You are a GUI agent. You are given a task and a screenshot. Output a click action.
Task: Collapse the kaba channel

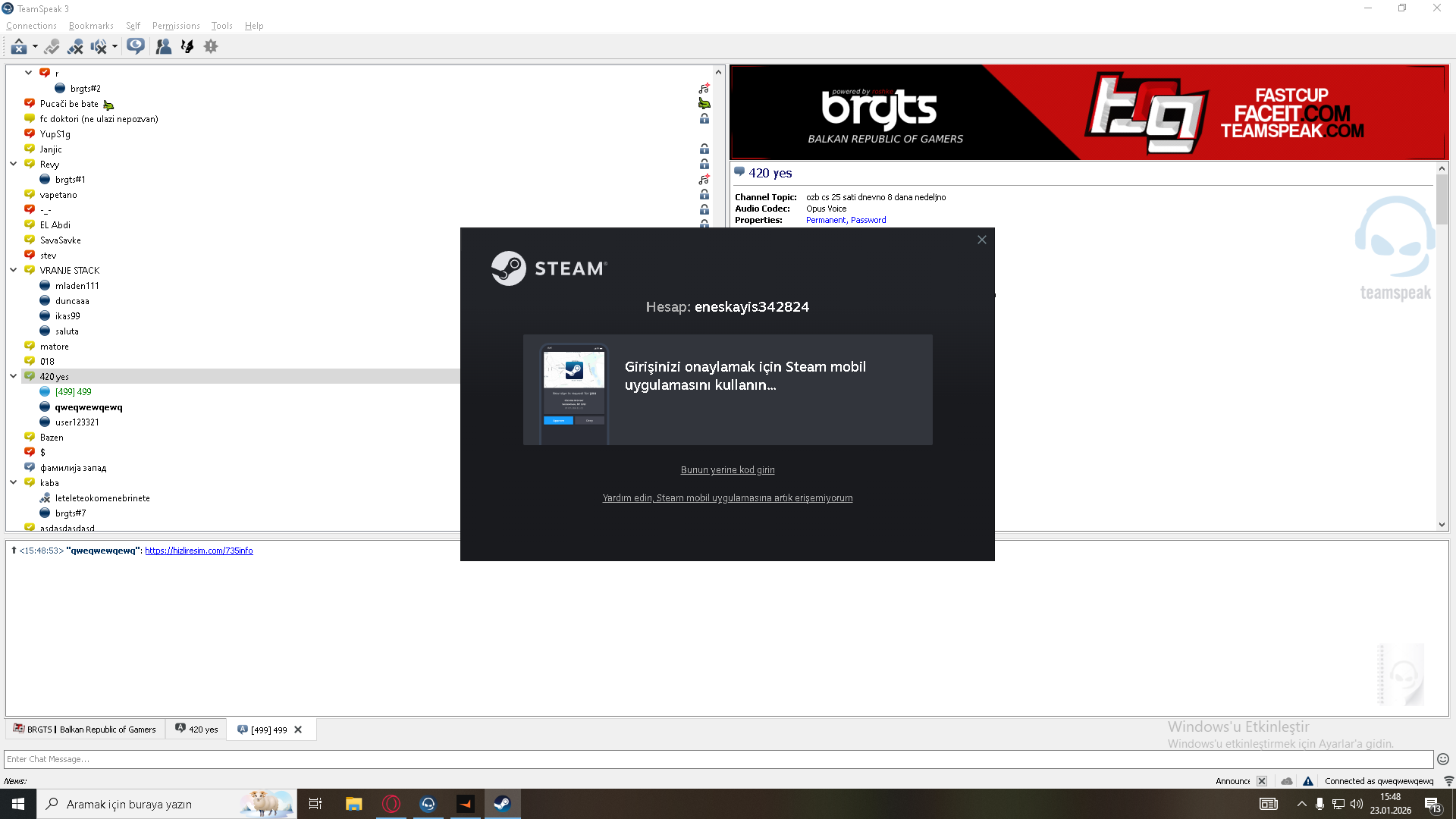14,482
